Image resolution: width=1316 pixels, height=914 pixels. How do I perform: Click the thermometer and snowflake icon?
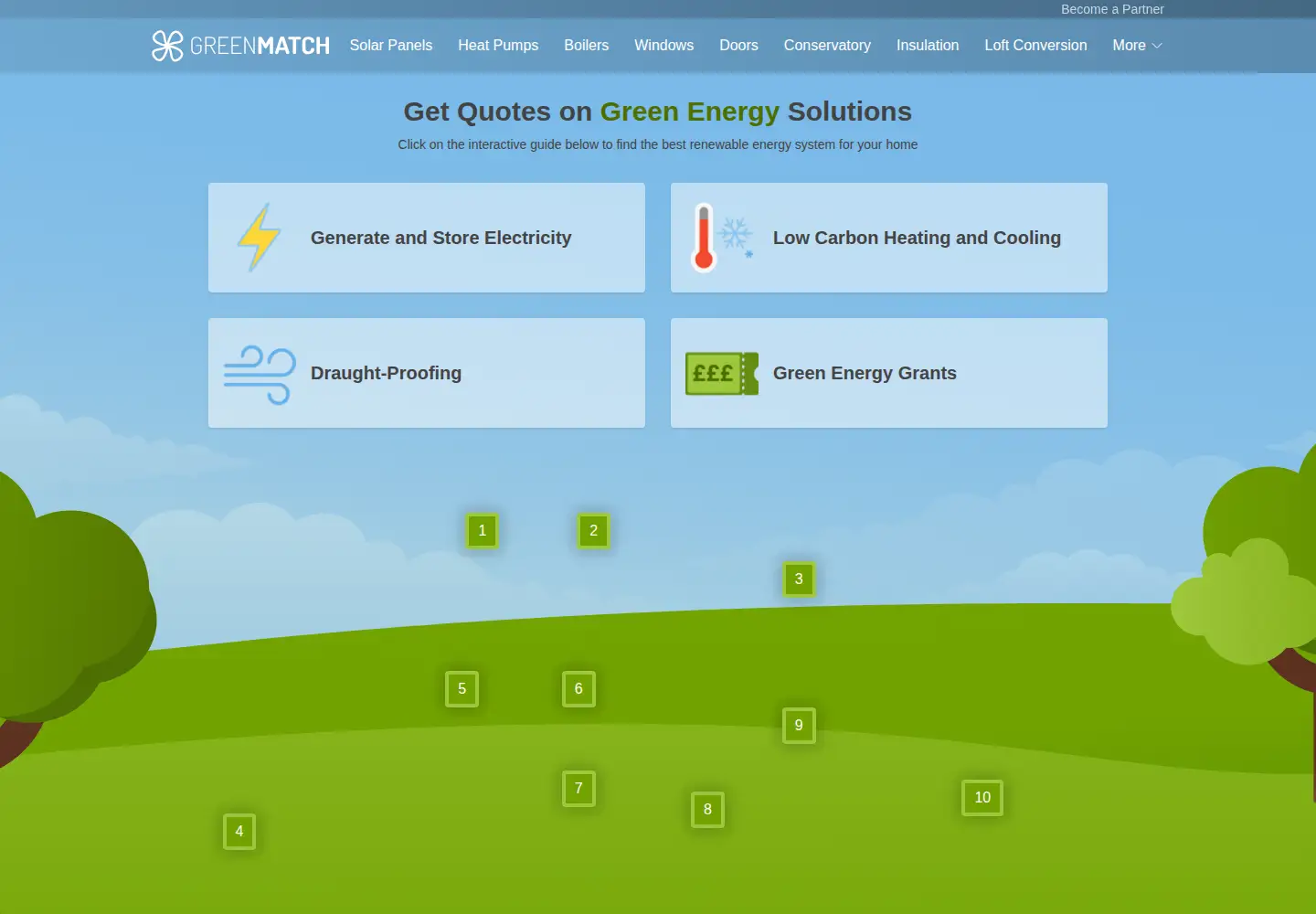(x=722, y=238)
